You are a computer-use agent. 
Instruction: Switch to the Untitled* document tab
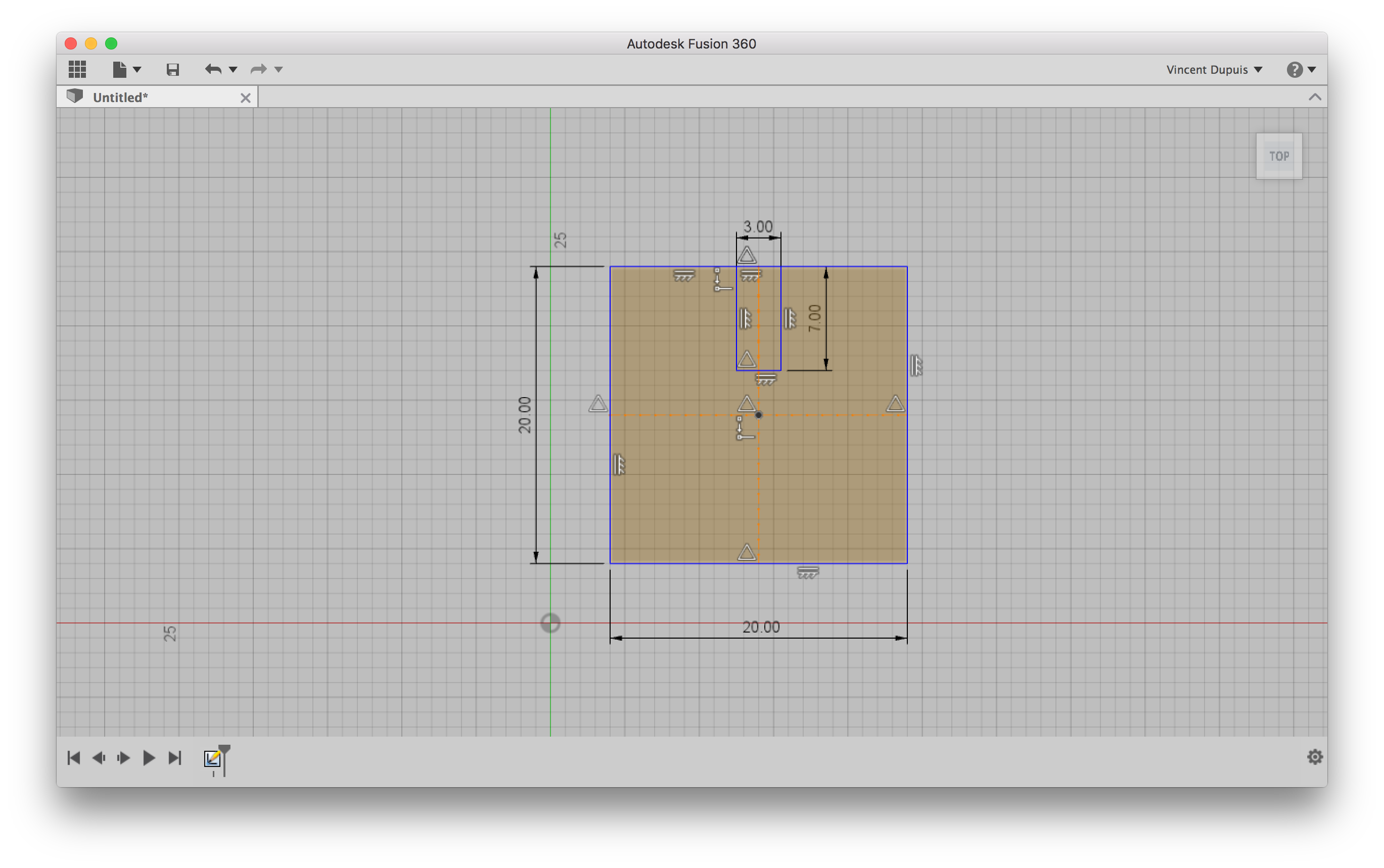tap(157, 97)
